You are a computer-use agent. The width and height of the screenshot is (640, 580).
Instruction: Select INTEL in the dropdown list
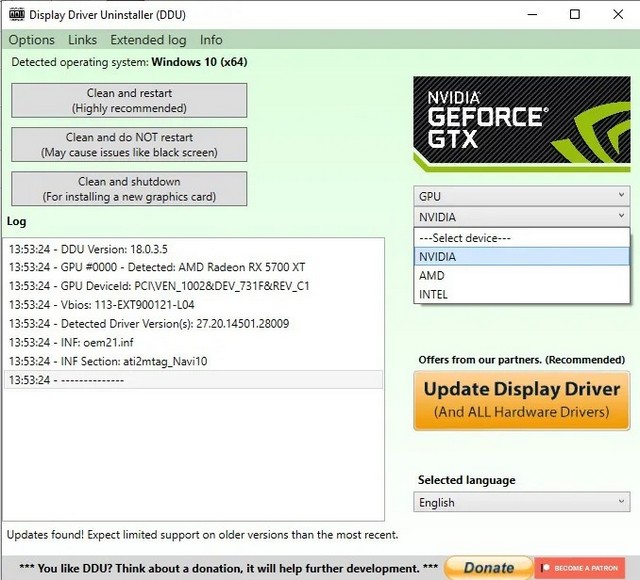tap(522, 294)
